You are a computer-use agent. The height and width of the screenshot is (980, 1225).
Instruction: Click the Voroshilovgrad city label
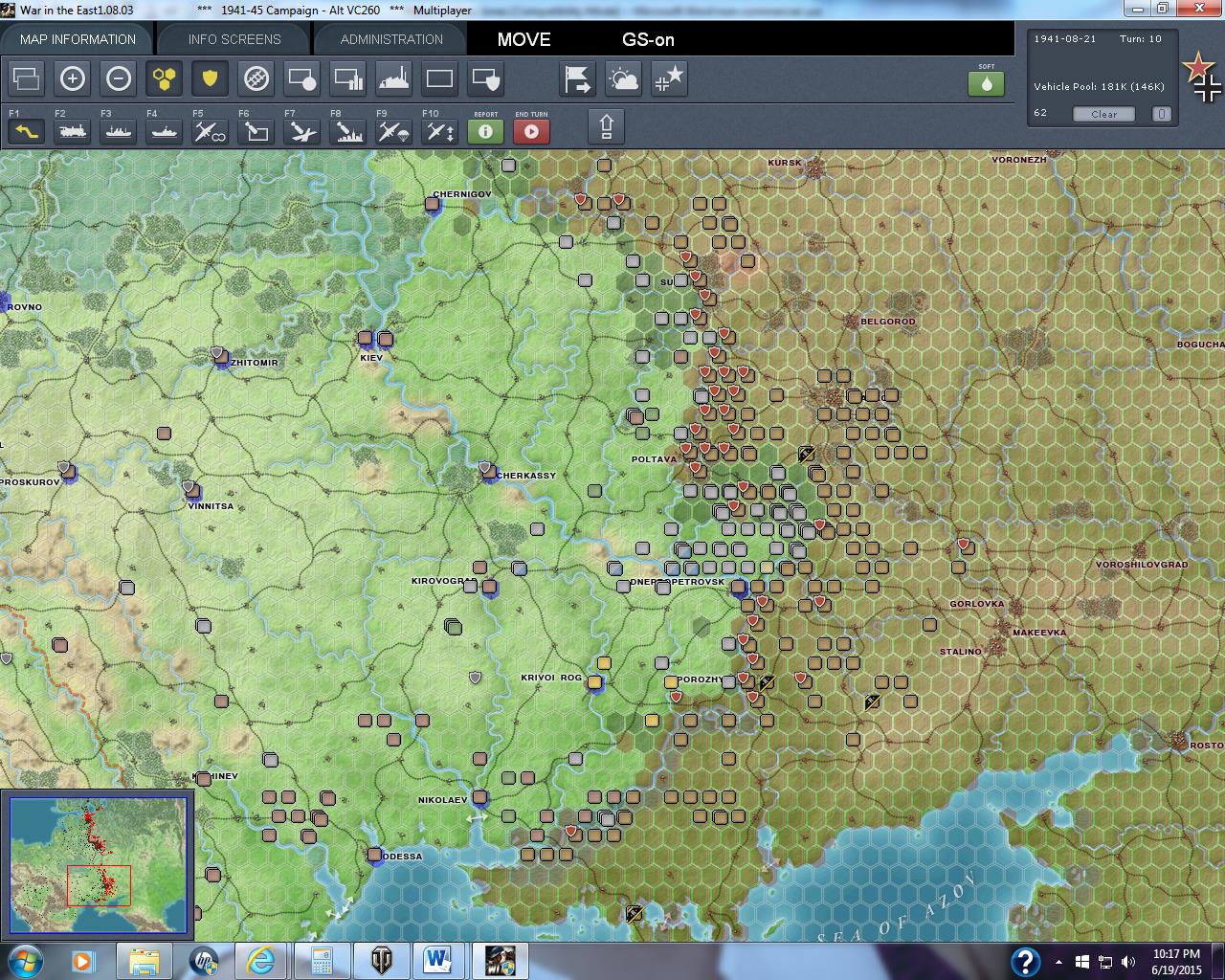click(1142, 565)
